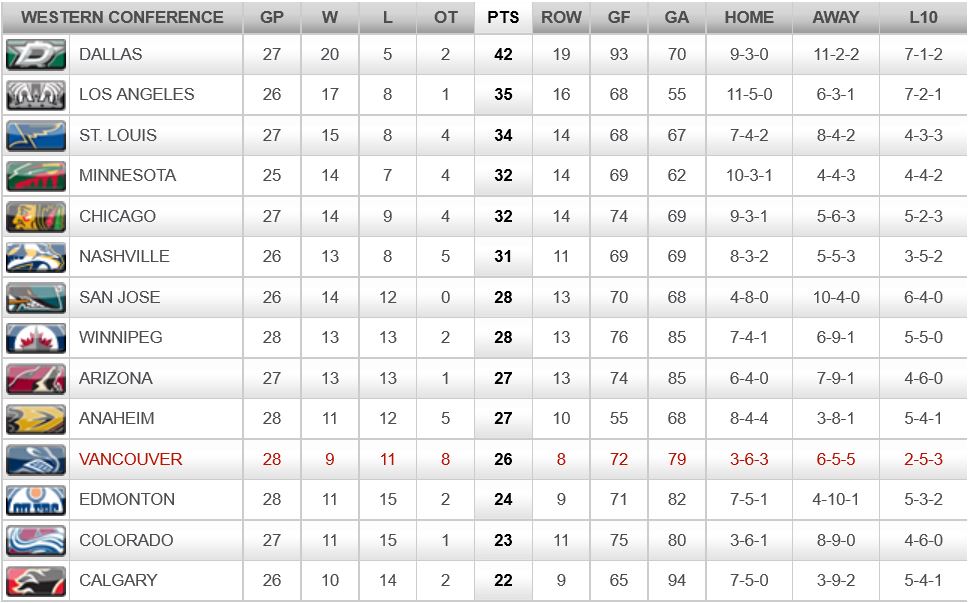Sort table by GP column header
Image resolution: width=968 pixels, height=603 pixels.
[271, 17]
